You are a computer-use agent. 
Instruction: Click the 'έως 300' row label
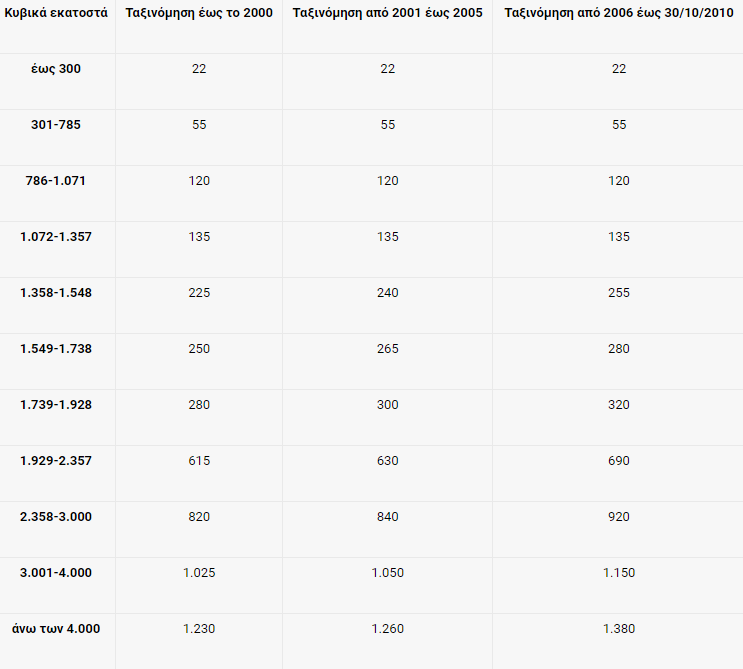click(x=56, y=68)
